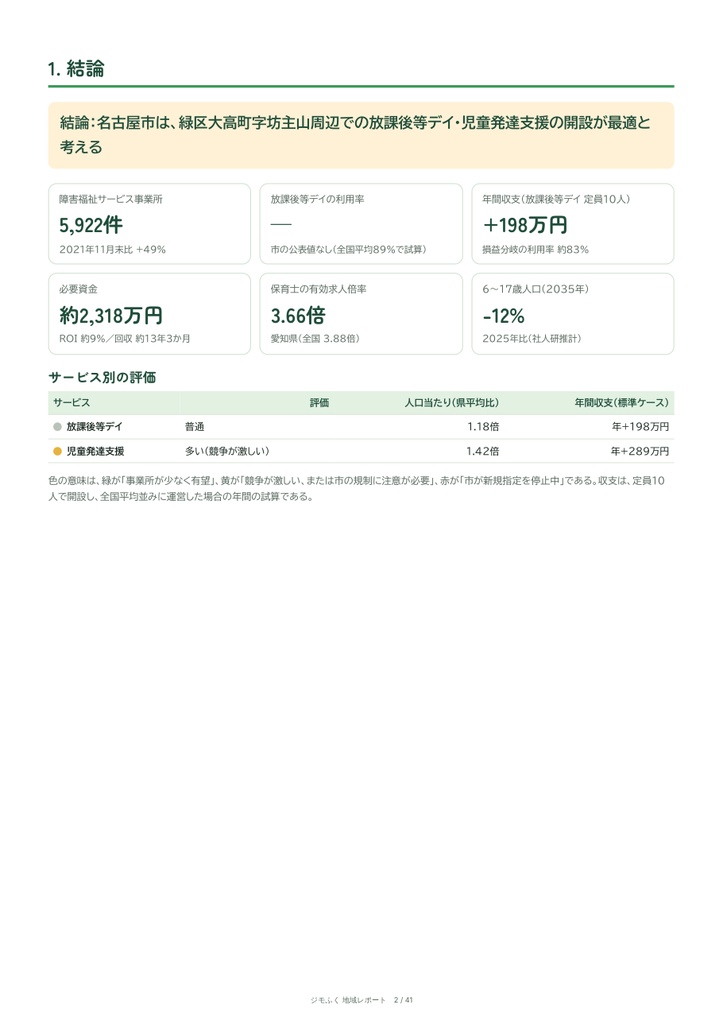Click the orange dot beside 児童発達支援
This screenshot has height=1024, width=723.
(x=57, y=451)
